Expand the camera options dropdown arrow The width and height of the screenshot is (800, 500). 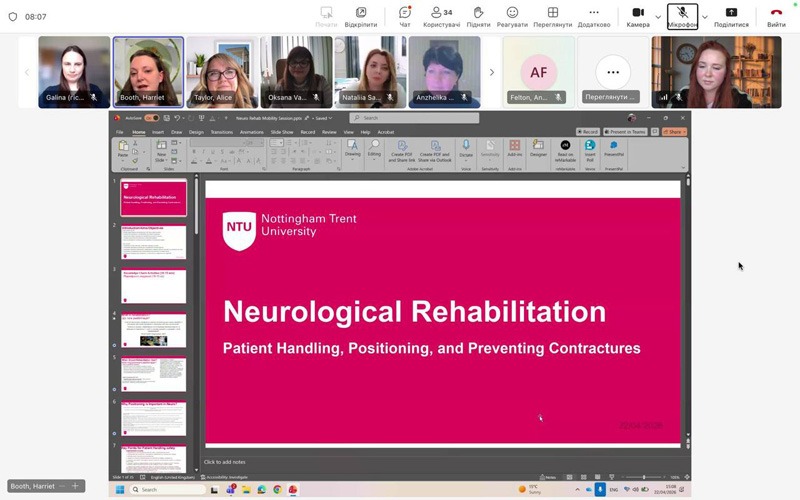pos(658,16)
